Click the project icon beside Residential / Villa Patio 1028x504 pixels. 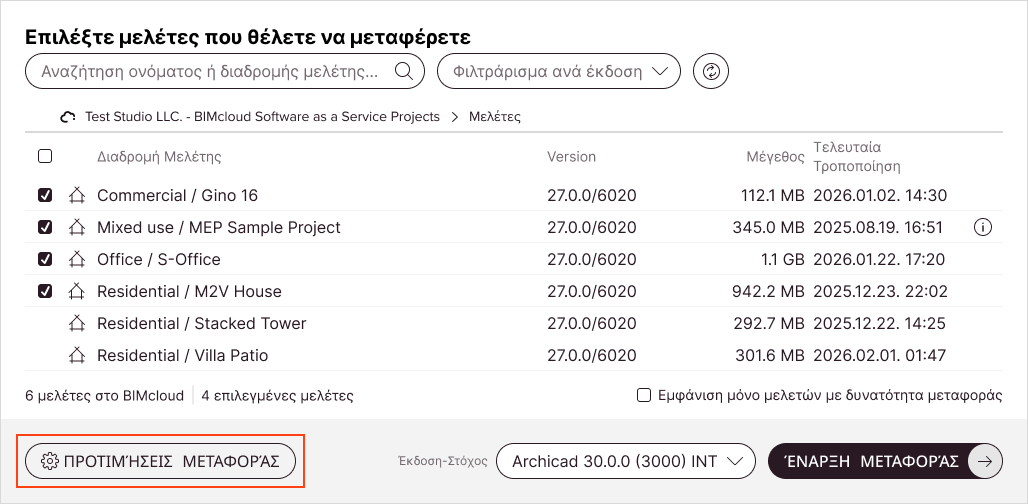[77, 355]
